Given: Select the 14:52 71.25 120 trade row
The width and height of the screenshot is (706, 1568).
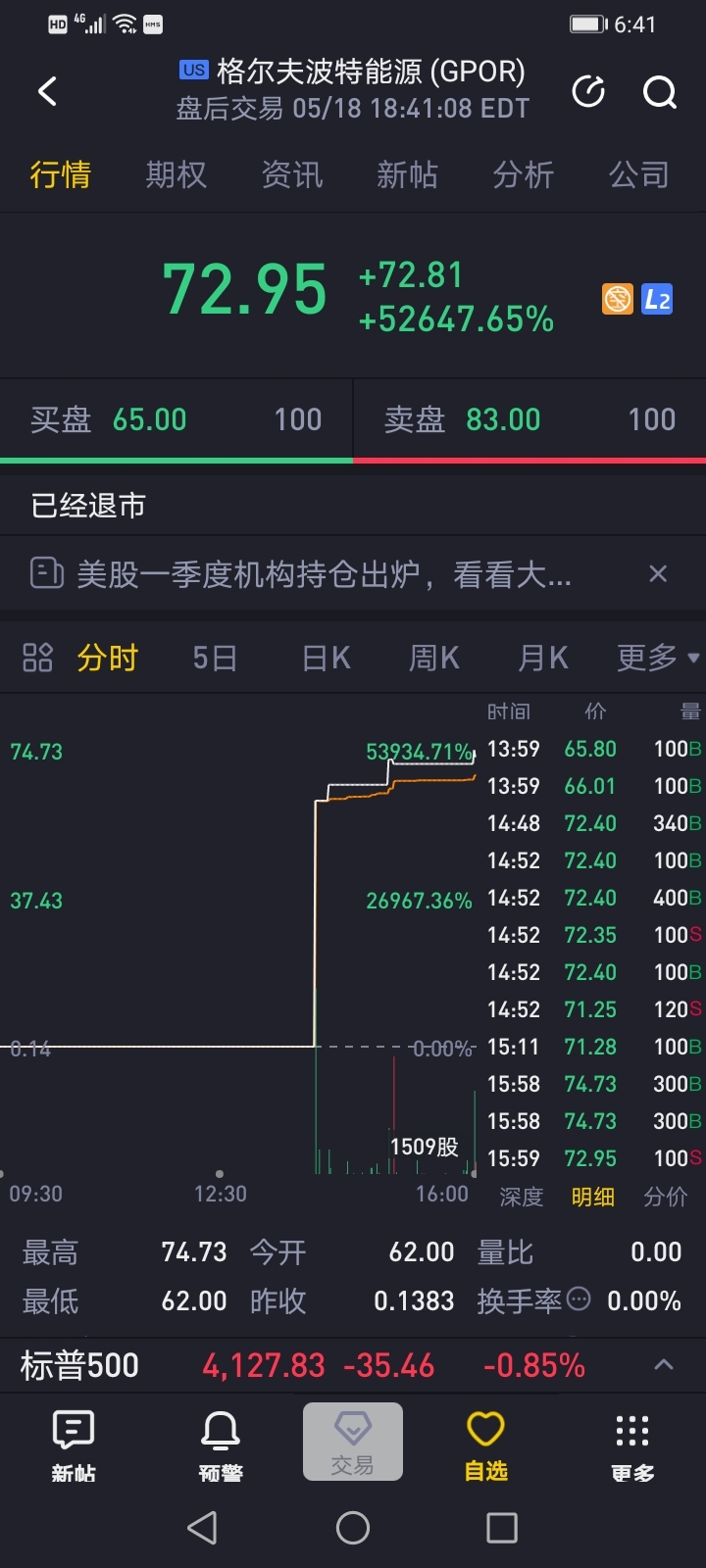Looking at the screenshot, I should coord(593,1009).
